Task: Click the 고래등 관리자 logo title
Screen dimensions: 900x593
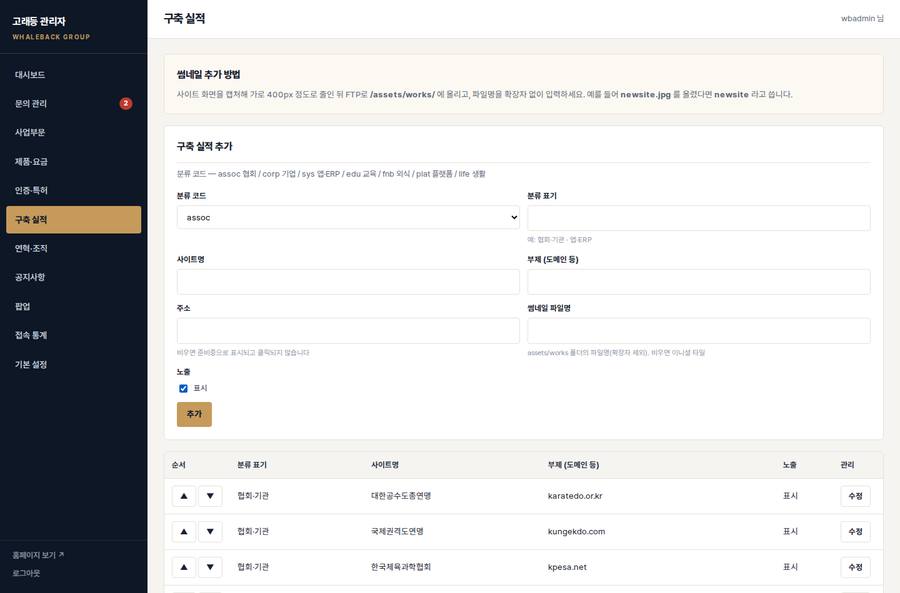Action: pos(39,21)
